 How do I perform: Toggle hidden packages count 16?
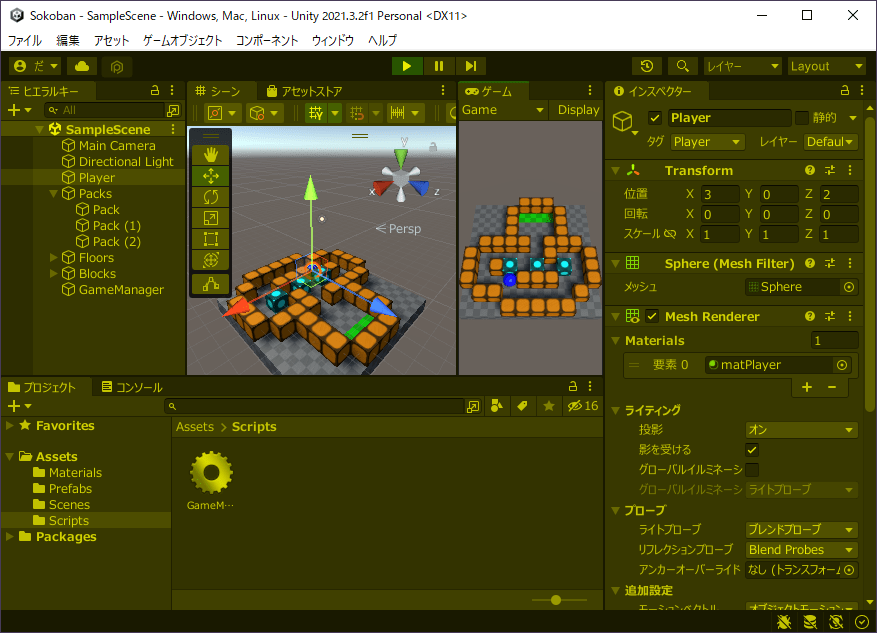pyautogui.click(x=583, y=406)
